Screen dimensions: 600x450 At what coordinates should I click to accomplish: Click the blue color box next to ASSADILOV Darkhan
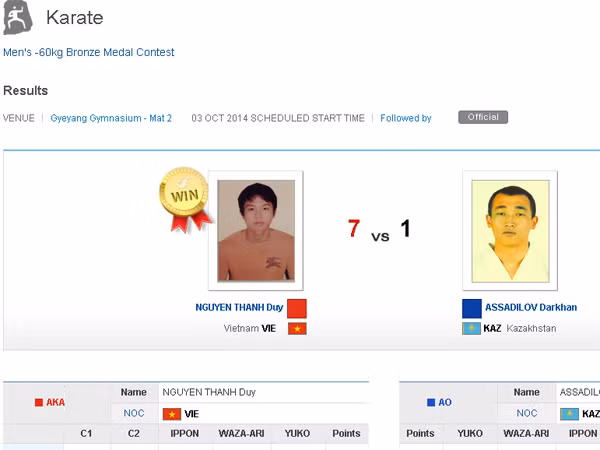click(x=472, y=308)
